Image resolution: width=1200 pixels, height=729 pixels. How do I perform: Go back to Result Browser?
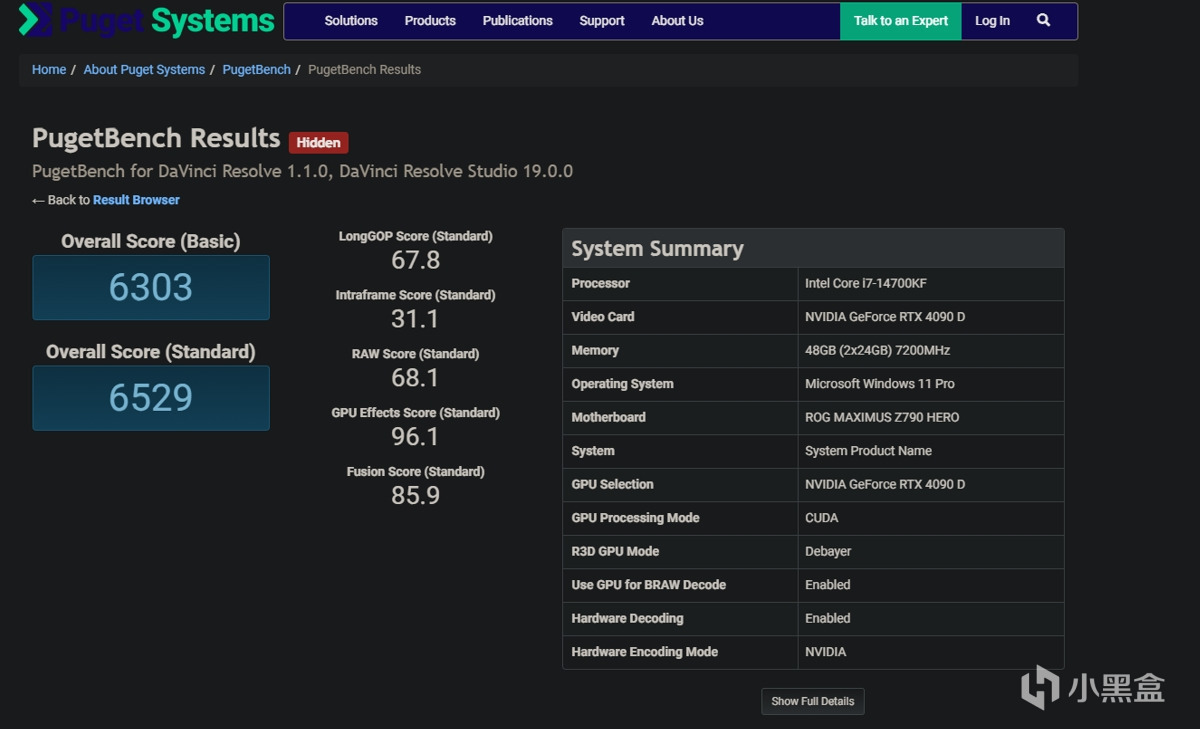pyautogui.click(x=136, y=200)
